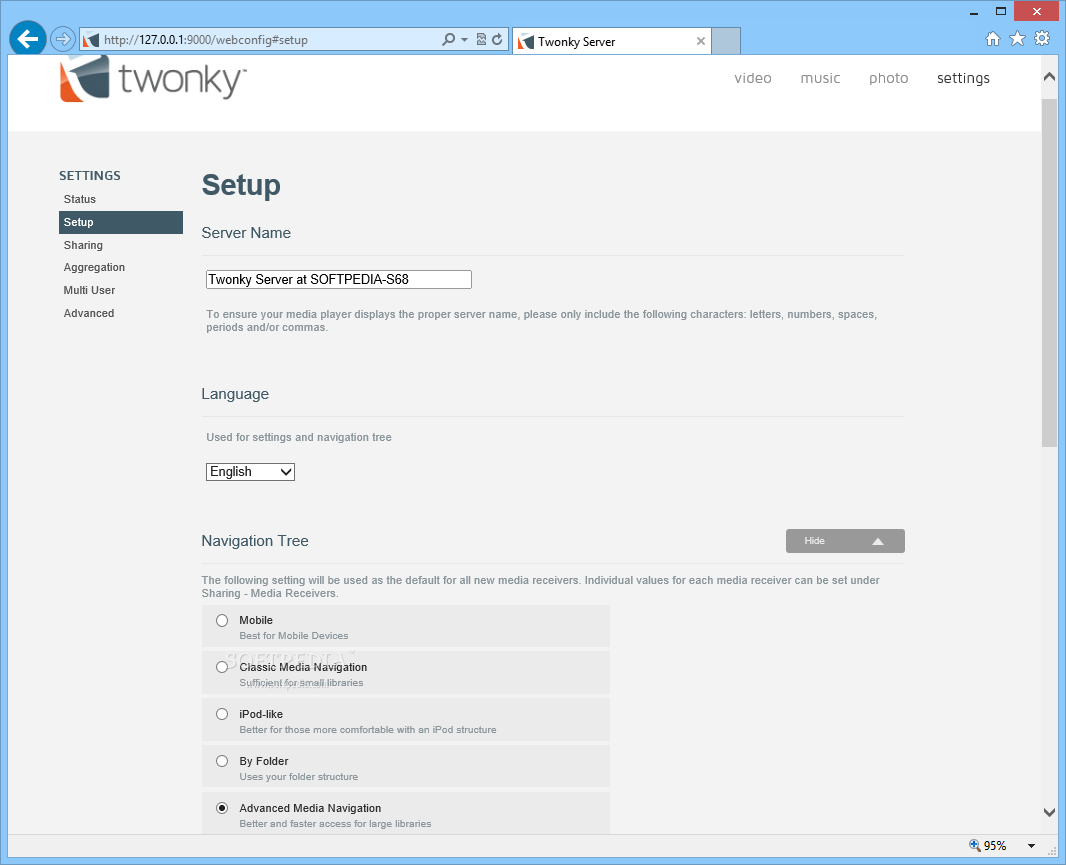
Task: Click the Server Name text field
Action: pyautogui.click(x=339, y=279)
